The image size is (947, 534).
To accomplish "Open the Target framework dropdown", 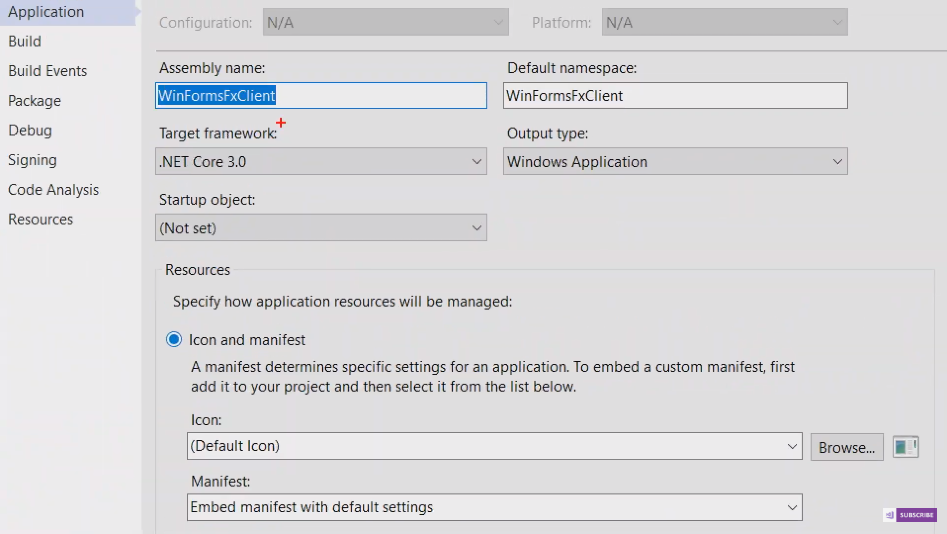I will [321, 161].
